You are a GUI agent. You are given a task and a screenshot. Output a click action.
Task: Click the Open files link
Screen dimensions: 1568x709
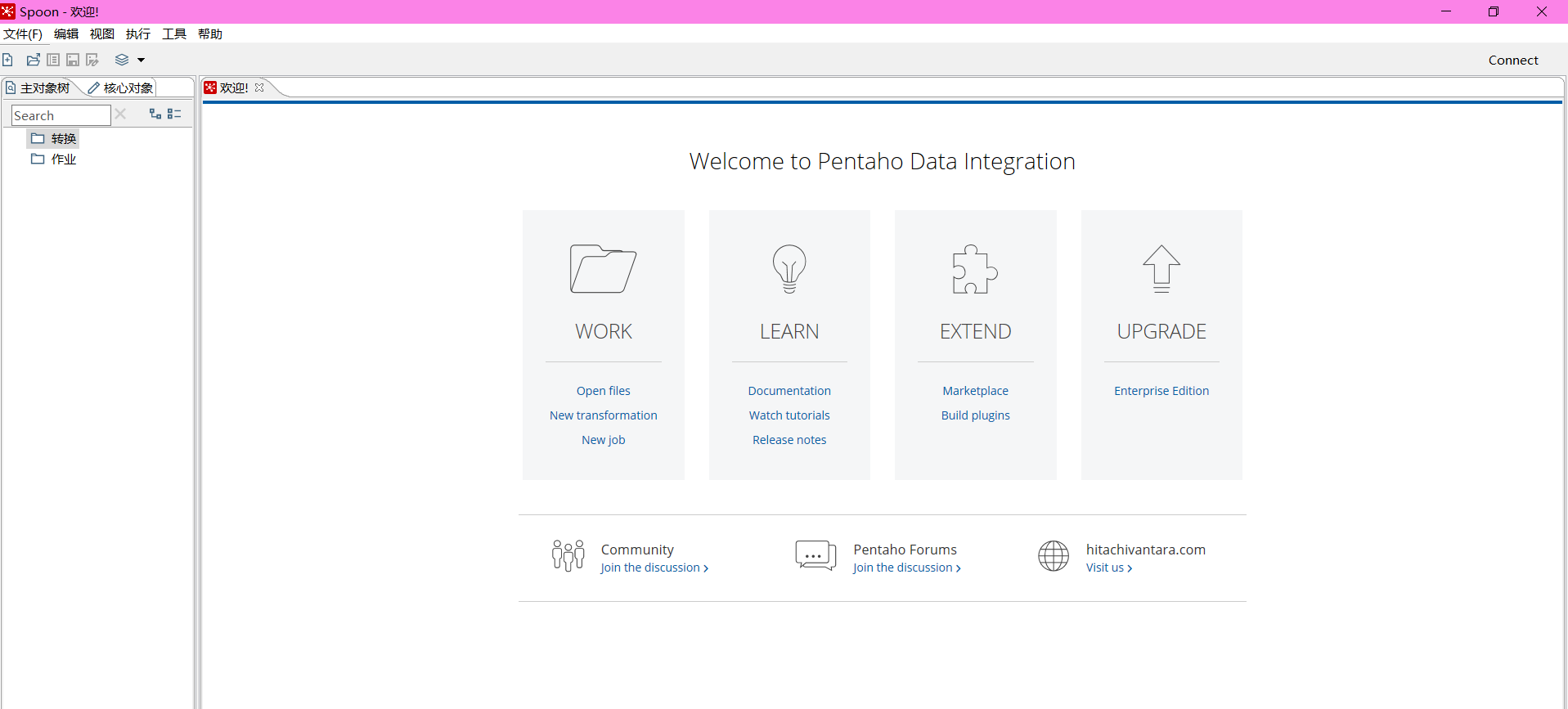click(604, 391)
